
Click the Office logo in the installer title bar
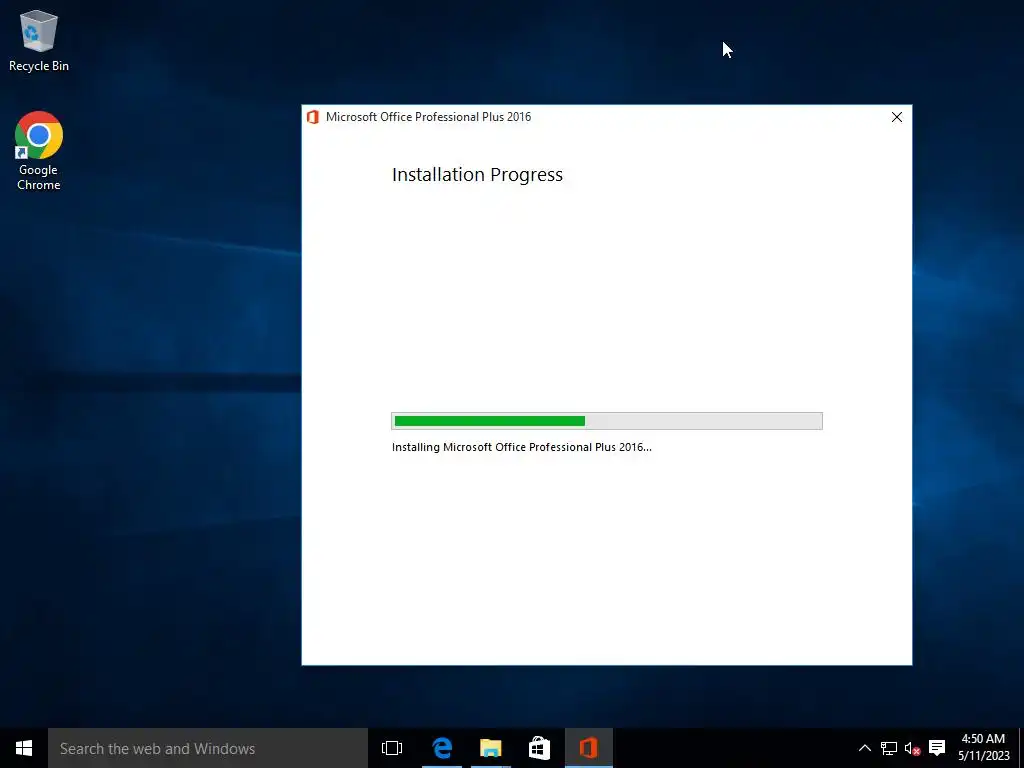click(x=313, y=117)
